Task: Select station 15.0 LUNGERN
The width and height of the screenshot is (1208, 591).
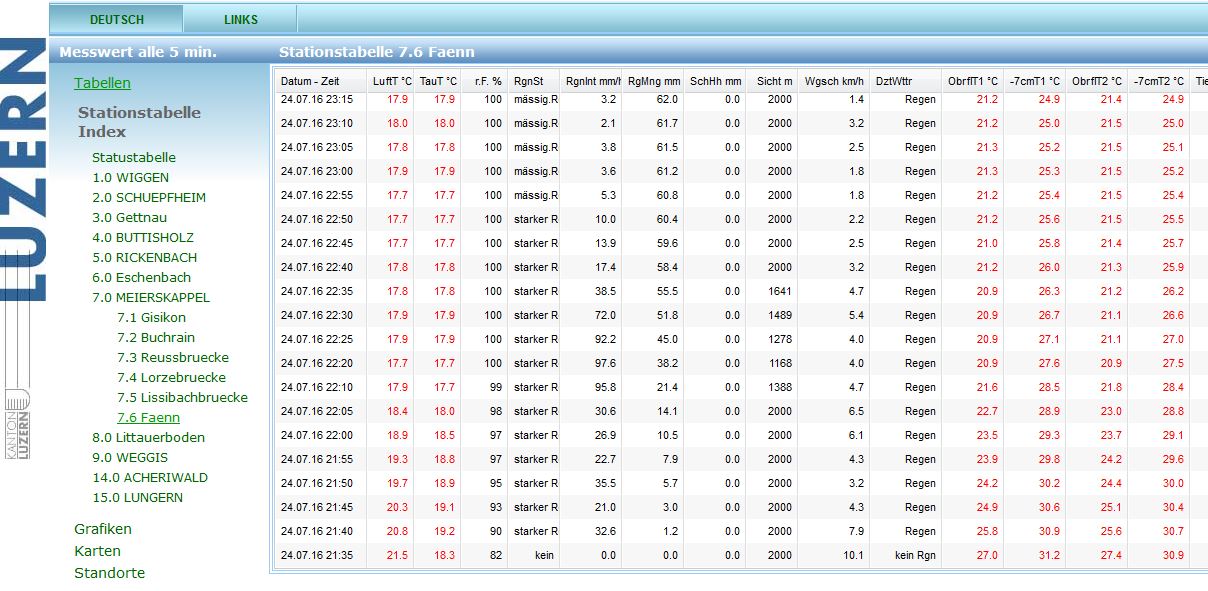Action: 137,497
